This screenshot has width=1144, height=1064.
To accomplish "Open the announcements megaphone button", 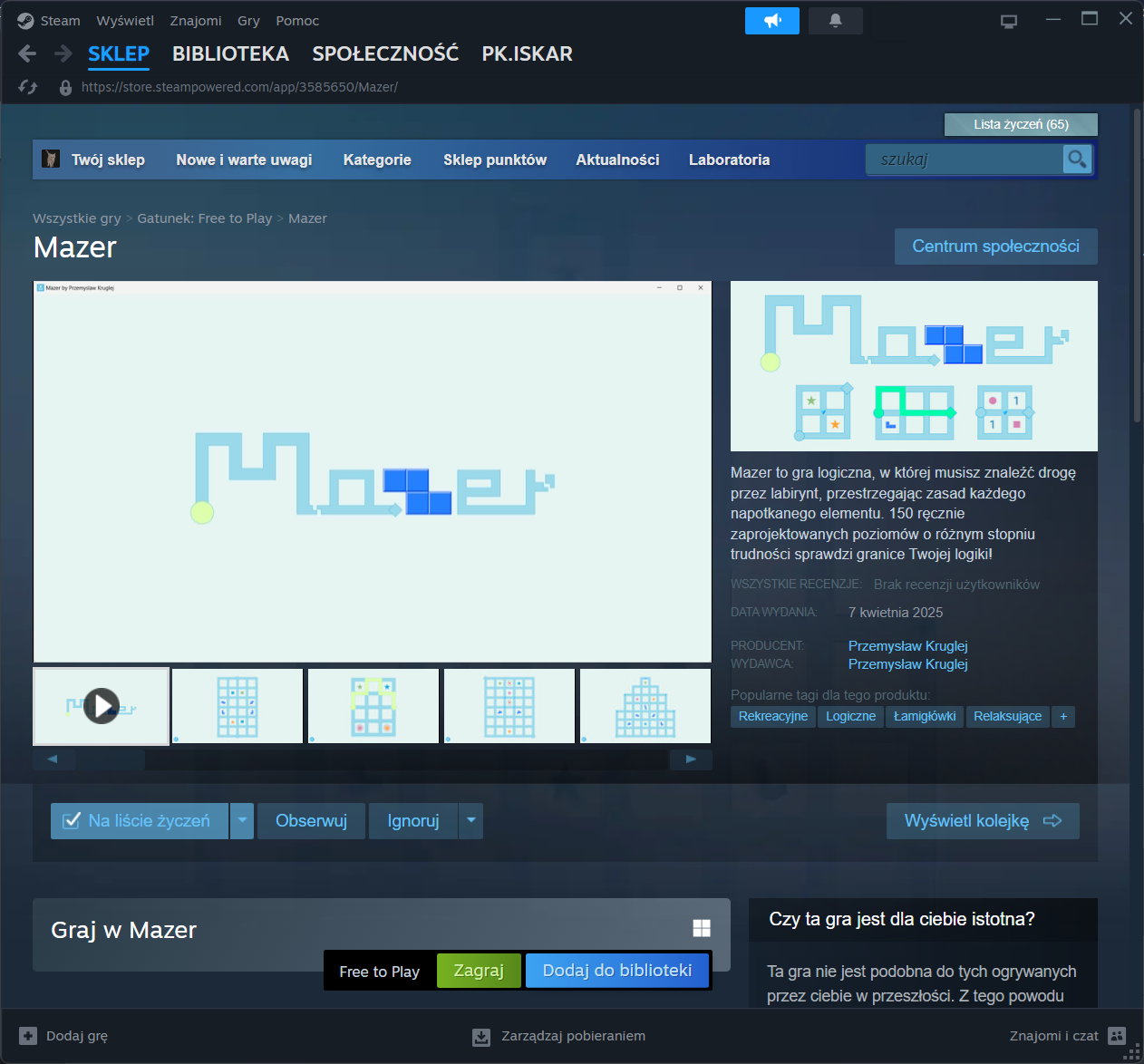I will pyautogui.click(x=772, y=21).
